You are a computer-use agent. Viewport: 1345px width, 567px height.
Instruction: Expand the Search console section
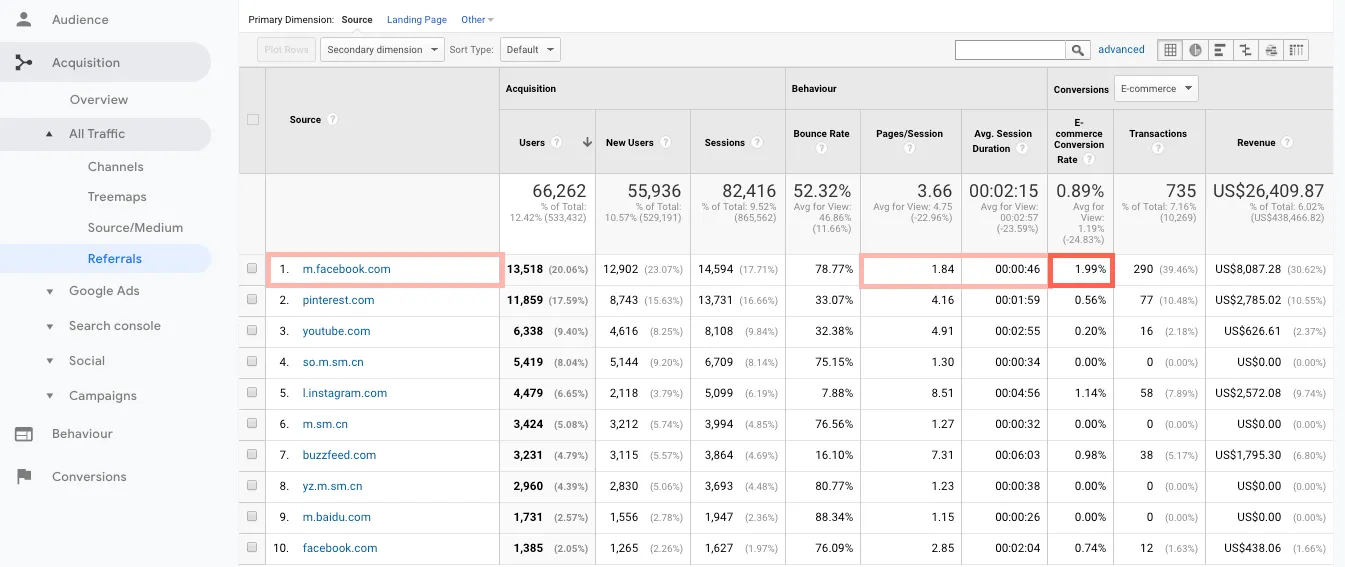pyautogui.click(x=49, y=326)
